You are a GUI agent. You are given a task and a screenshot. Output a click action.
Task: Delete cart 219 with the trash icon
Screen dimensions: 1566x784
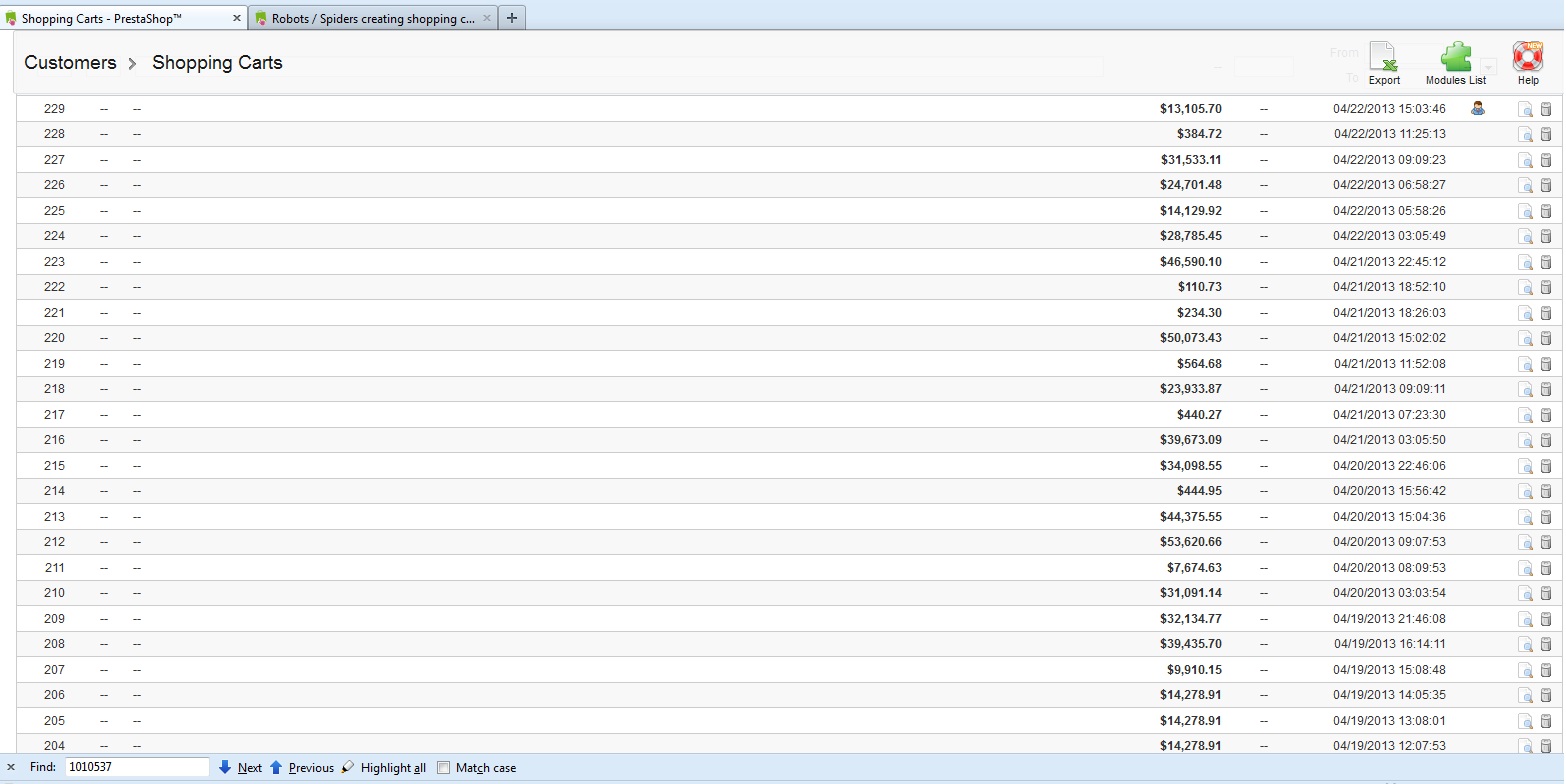click(1546, 364)
